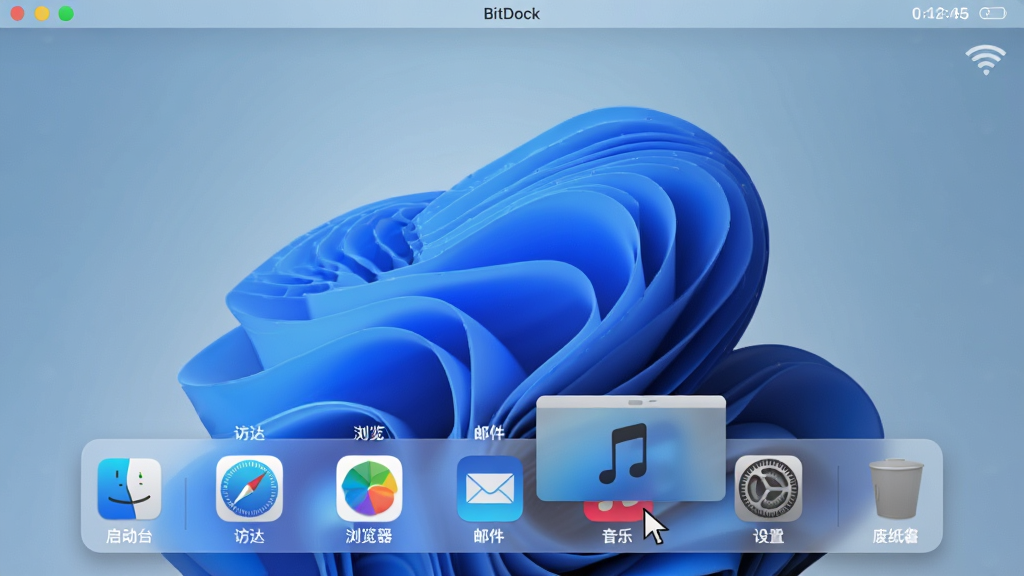Open the 废纸篓 trash can icon
The width and height of the screenshot is (1024, 576).
pyautogui.click(x=895, y=488)
